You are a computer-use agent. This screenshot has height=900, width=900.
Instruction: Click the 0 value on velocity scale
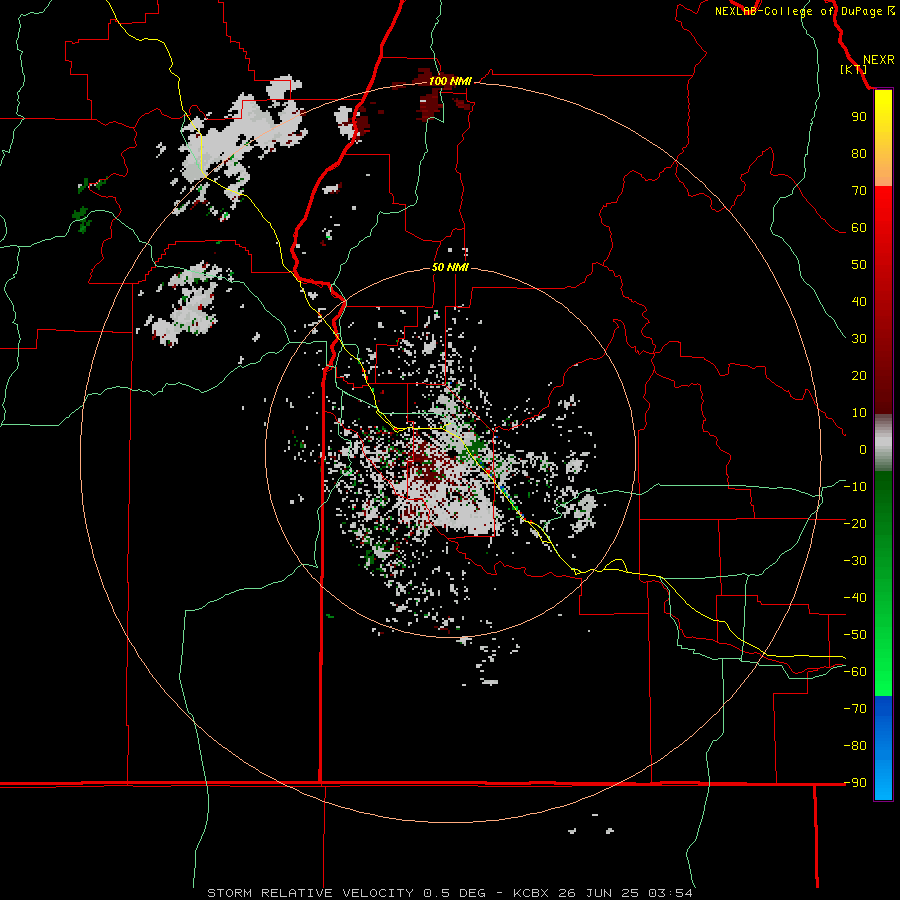(863, 450)
